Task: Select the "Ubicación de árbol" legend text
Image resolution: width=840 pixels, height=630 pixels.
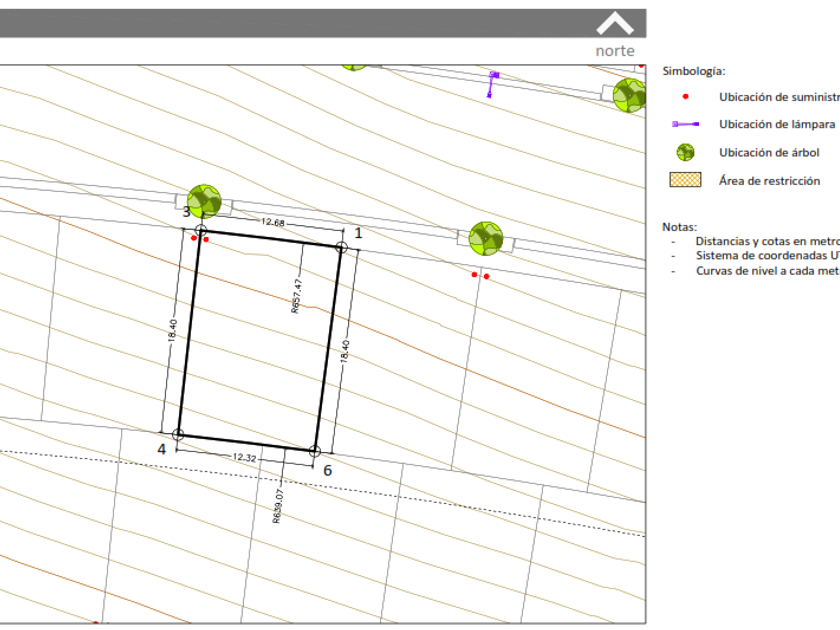Action: coord(769,153)
